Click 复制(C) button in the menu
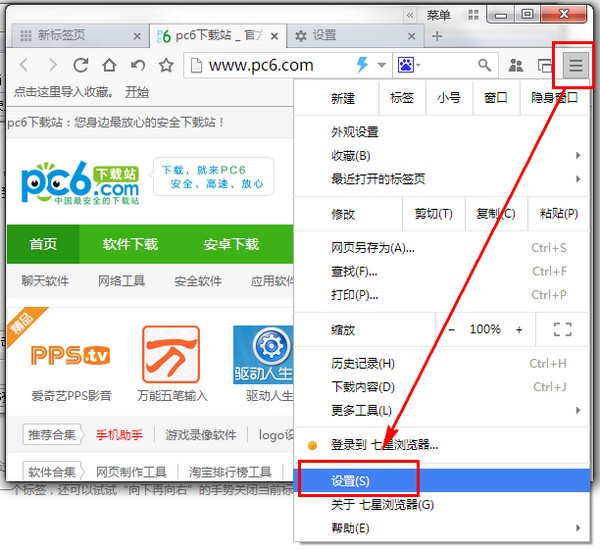This screenshot has width=600, height=550. [495, 214]
